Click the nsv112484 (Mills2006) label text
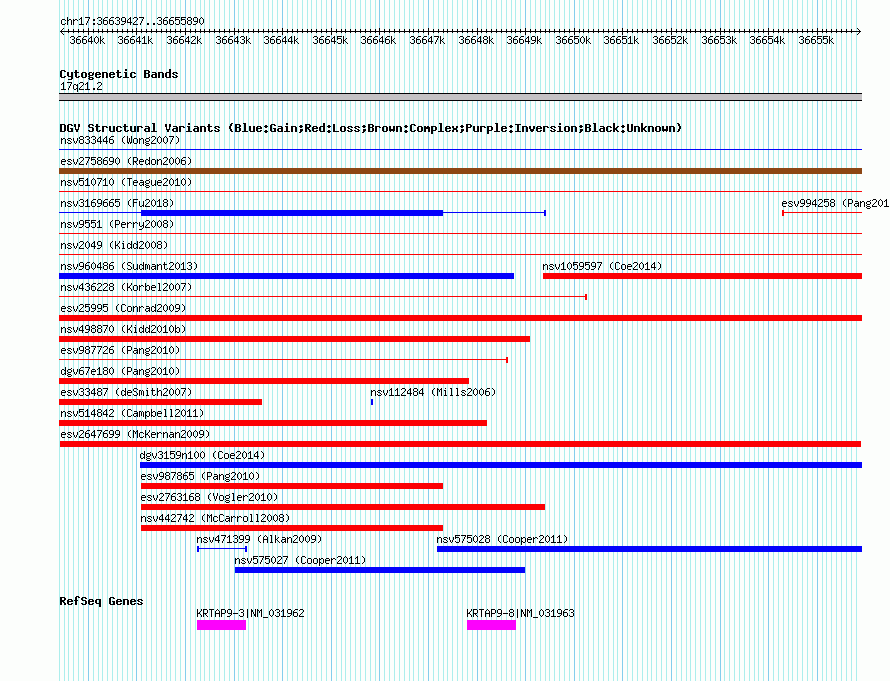 click(433, 392)
